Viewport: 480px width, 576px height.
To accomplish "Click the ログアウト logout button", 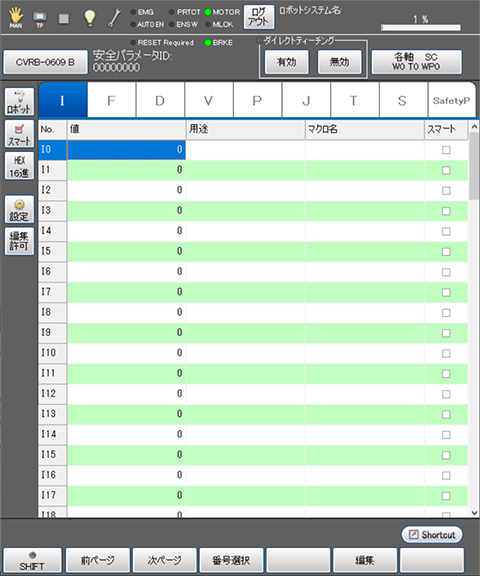I will 259,17.
